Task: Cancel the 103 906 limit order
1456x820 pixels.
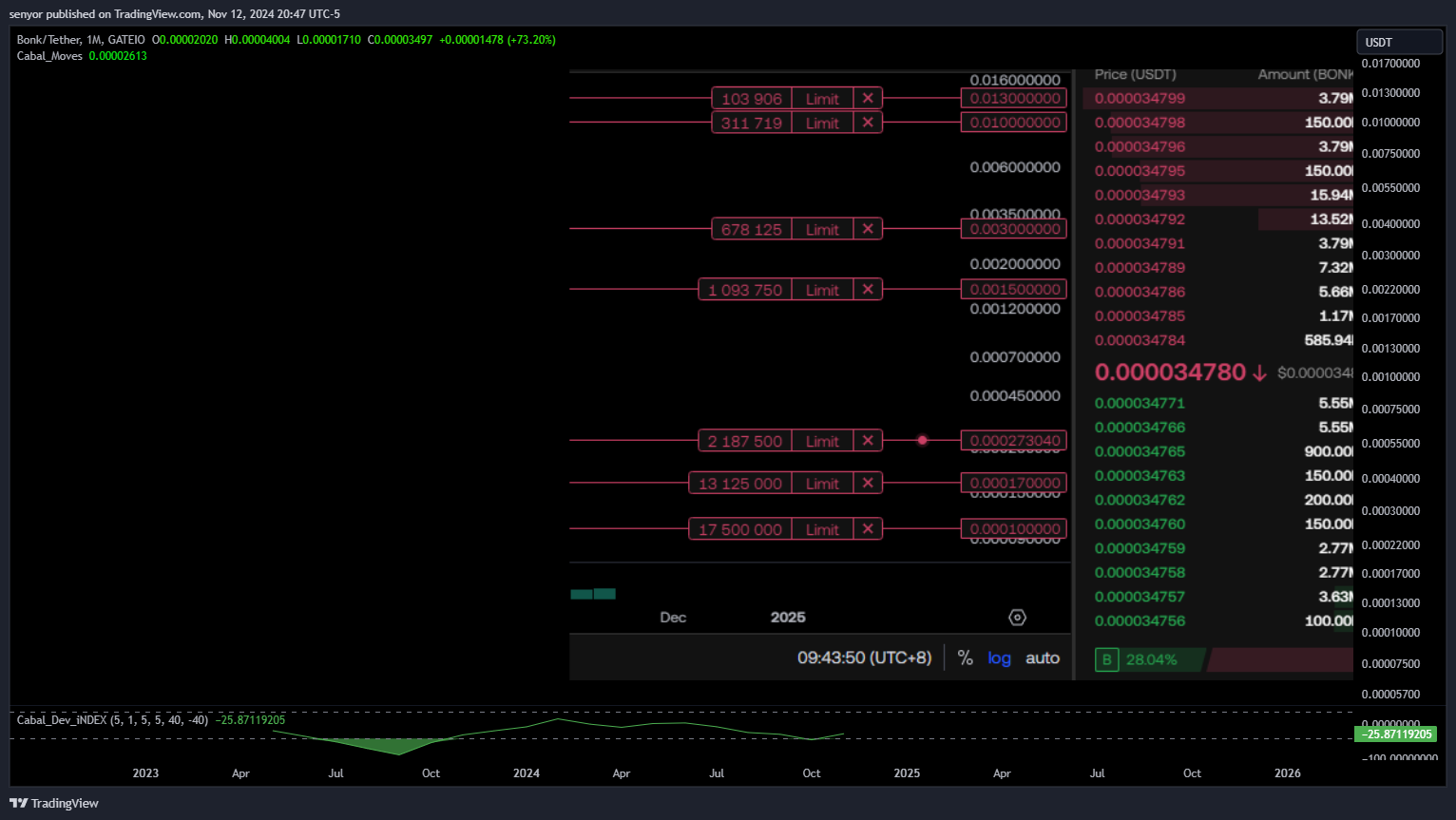Action: pyautogui.click(x=868, y=99)
